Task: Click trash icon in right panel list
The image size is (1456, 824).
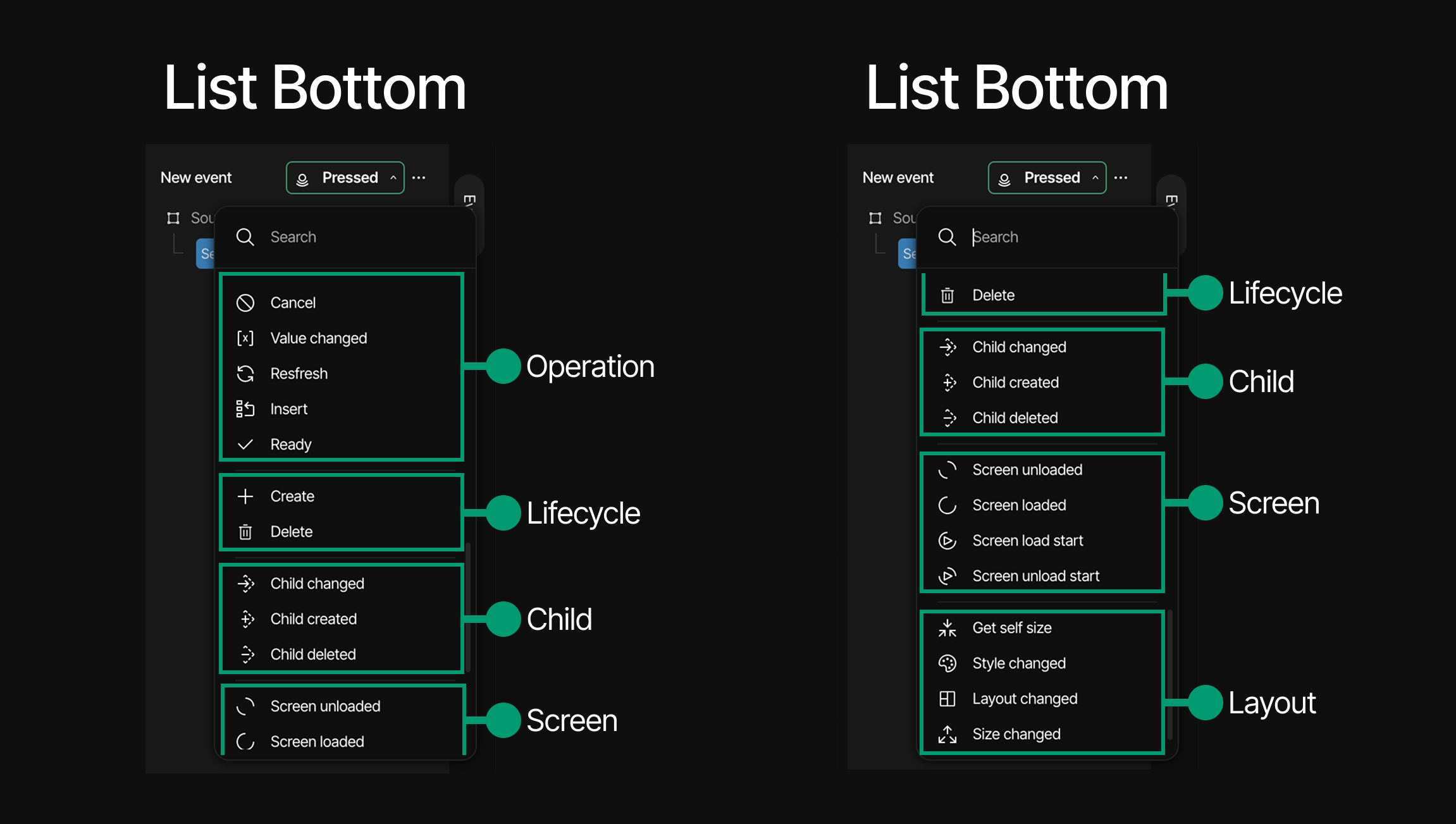Action: [947, 295]
